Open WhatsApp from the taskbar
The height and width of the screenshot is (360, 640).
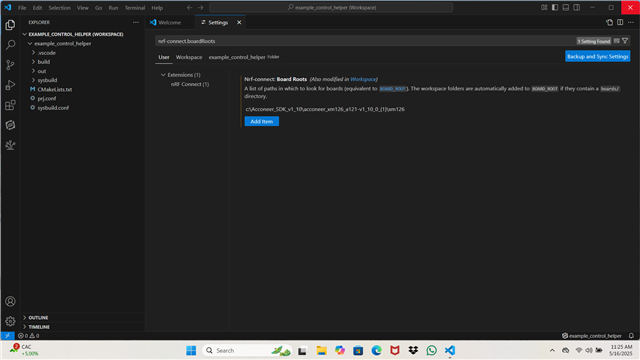tap(431, 350)
